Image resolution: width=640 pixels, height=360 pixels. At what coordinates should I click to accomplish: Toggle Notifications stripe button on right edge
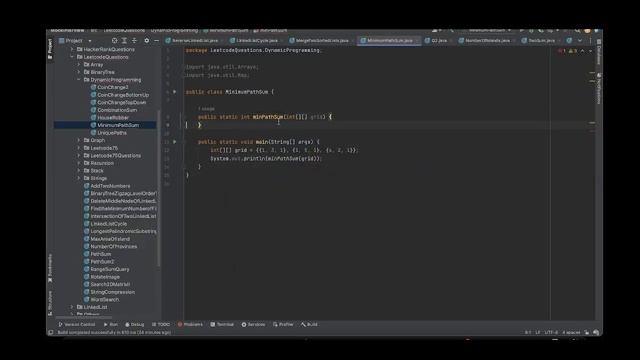tap(599, 89)
